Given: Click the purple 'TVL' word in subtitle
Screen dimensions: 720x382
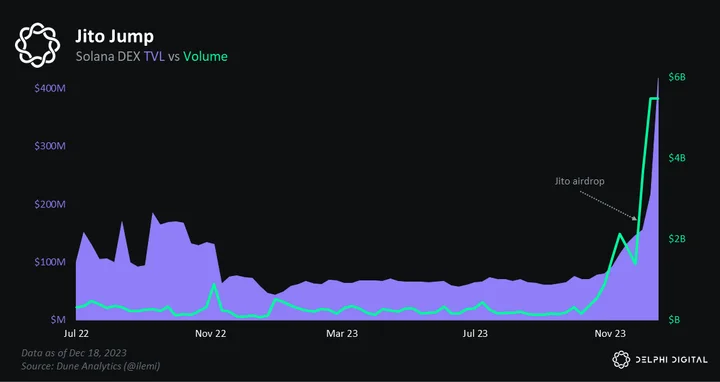Looking at the screenshot, I should 154,56.
